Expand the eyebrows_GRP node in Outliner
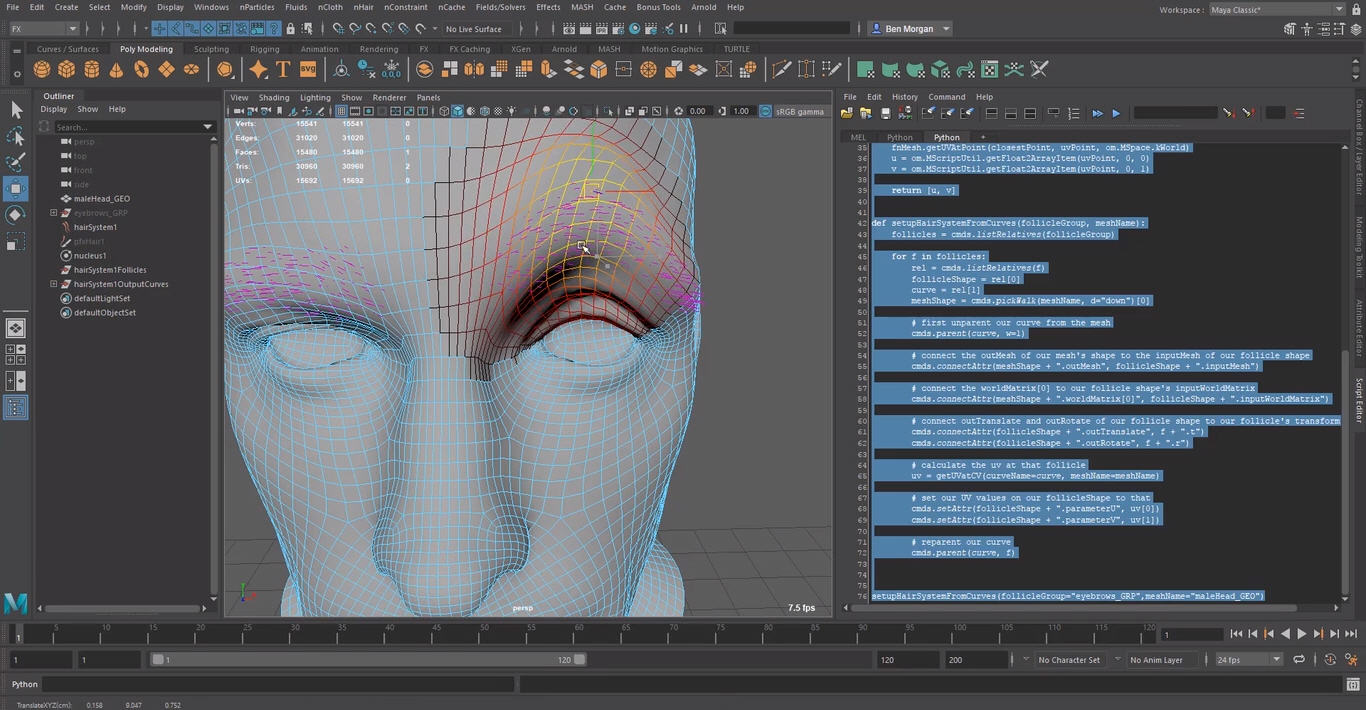 coord(54,213)
